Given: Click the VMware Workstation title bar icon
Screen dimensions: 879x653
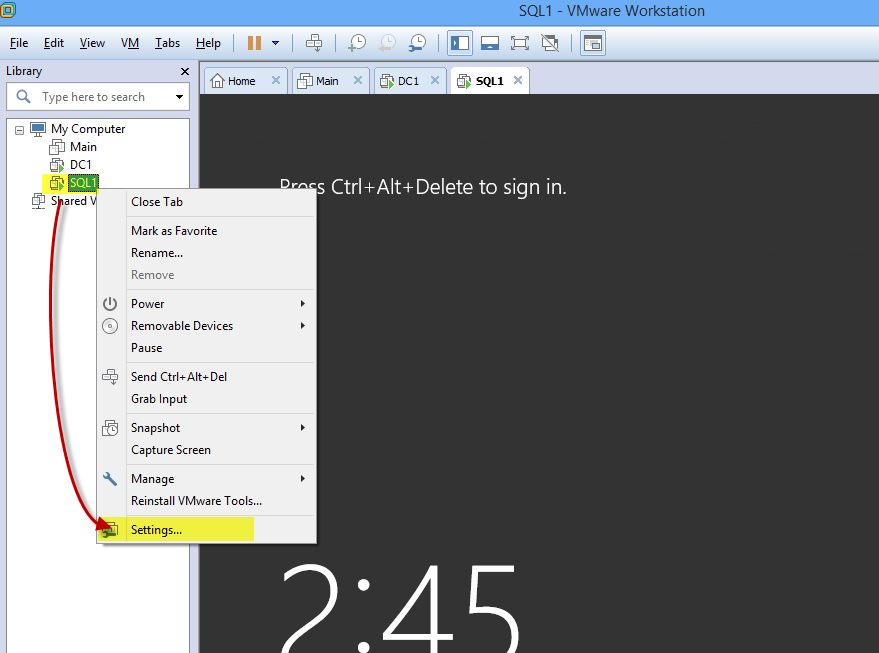Looking at the screenshot, I should 8,9.
